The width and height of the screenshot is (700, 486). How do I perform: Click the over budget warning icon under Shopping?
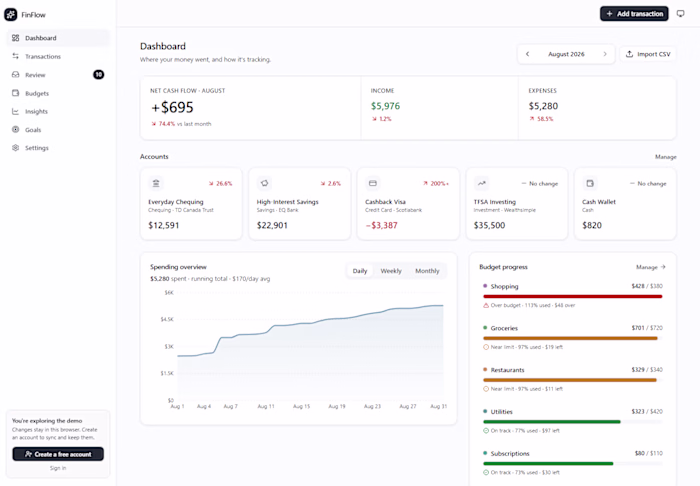(x=486, y=305)
